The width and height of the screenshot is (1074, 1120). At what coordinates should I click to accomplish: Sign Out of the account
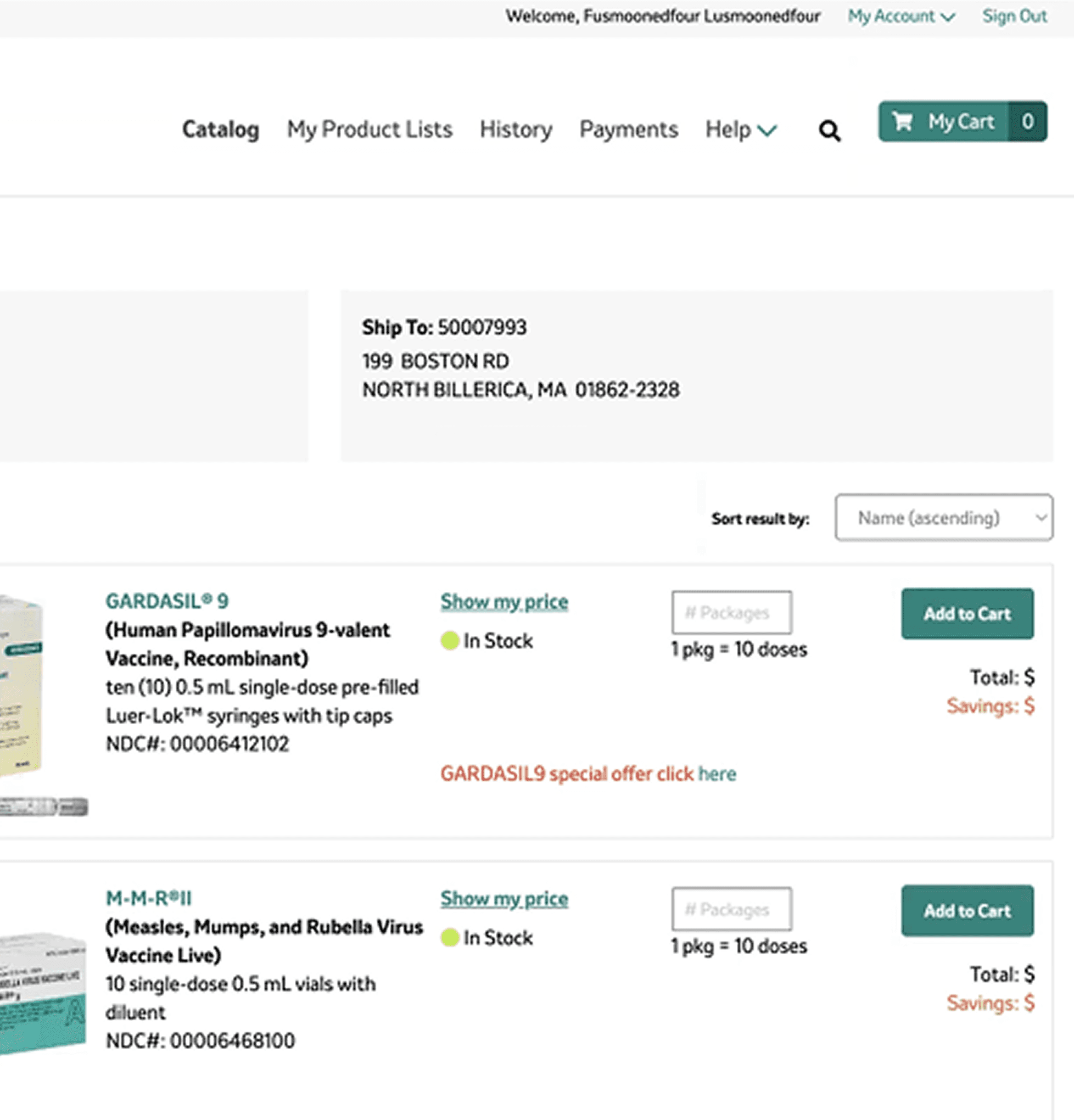pyautogui.click(x=1014, y=16)
